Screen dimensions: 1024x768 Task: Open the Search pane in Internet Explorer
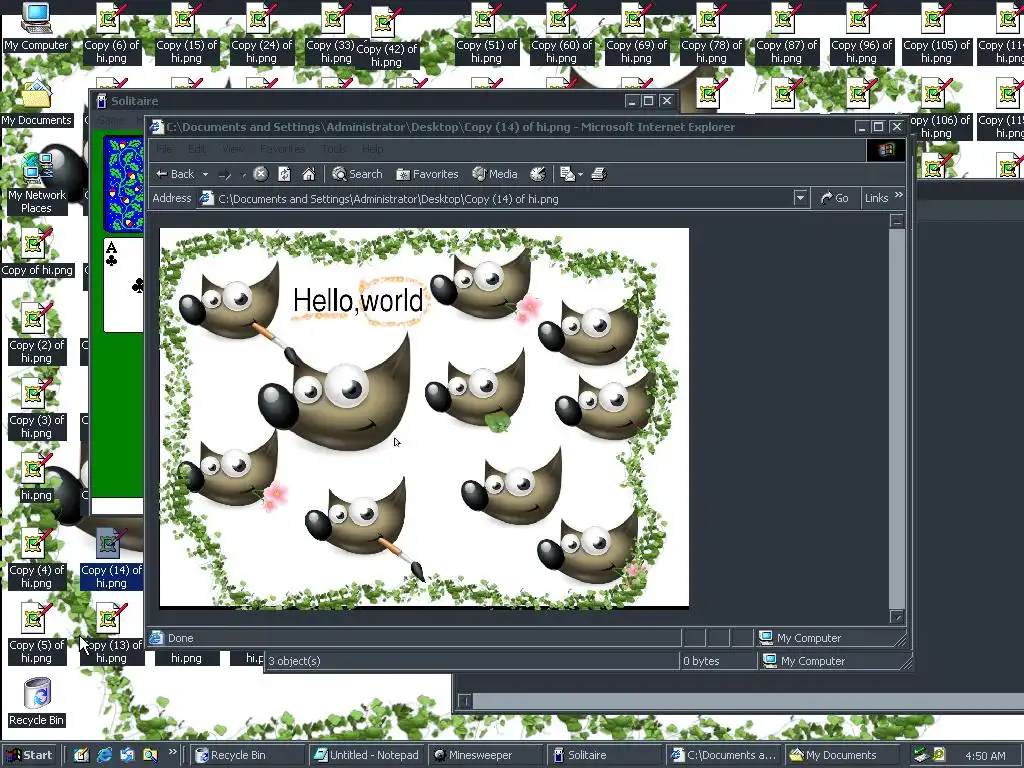(x=357, y=174)
